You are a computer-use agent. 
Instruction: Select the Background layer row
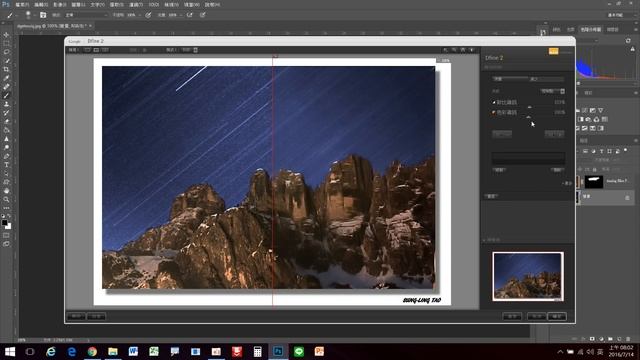[606, 198]
